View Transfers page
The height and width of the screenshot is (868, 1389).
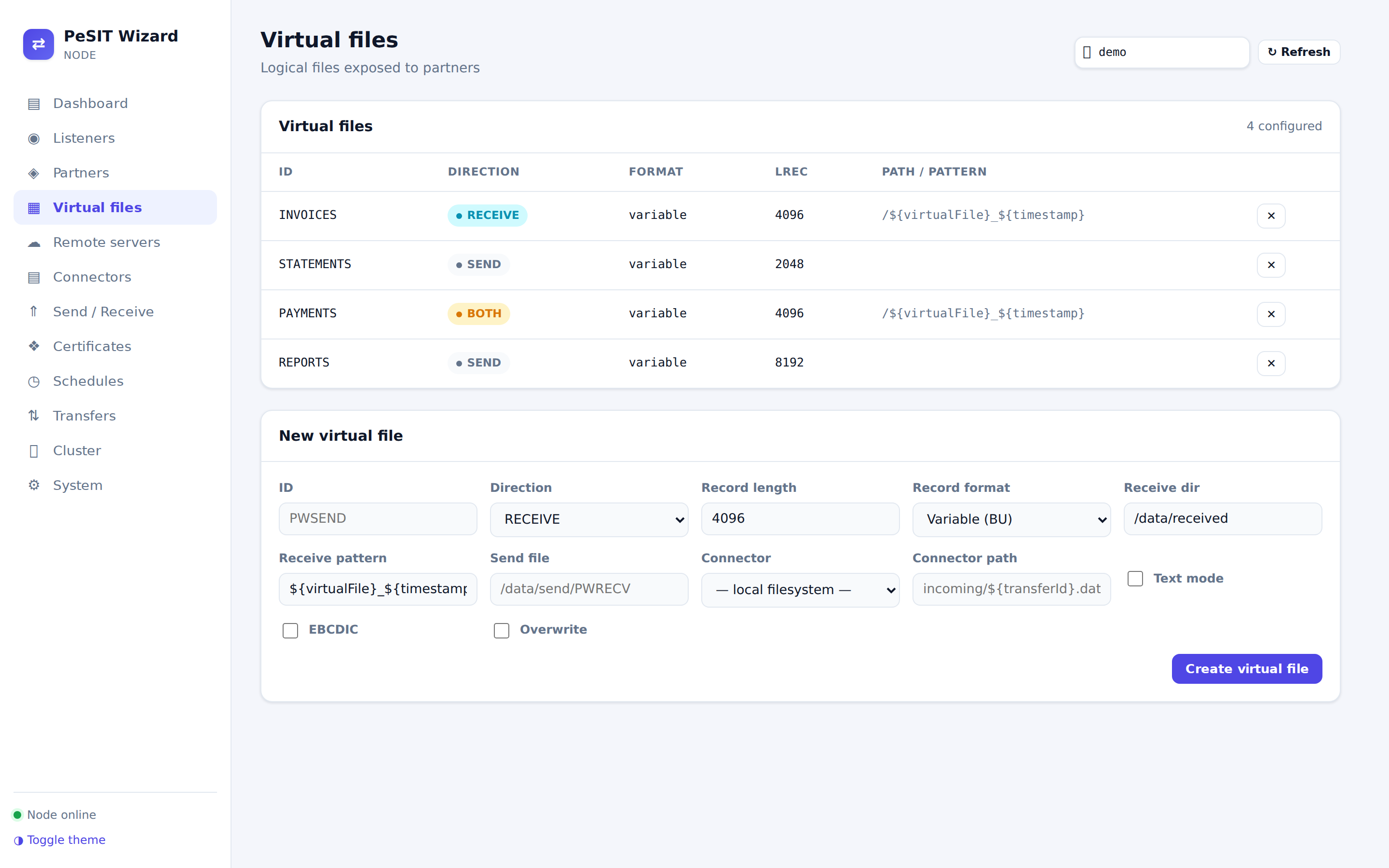[115, 416]
